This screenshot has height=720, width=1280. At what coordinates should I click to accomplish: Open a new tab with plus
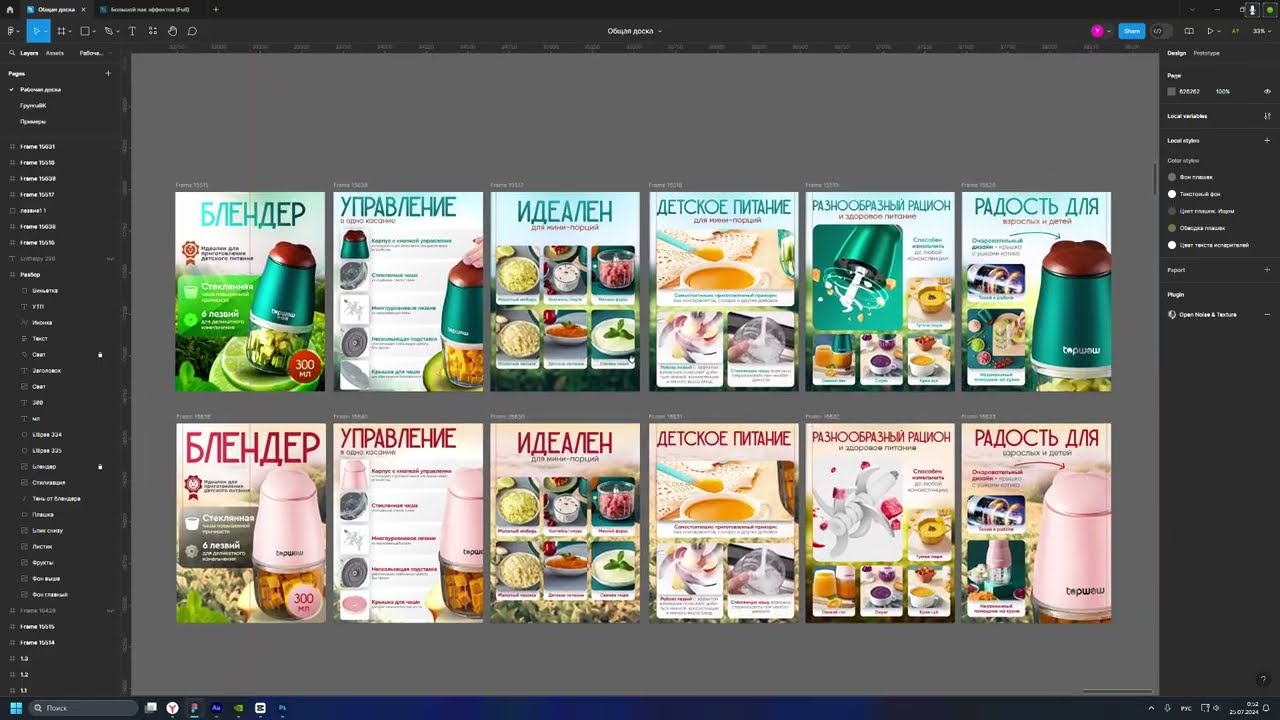[x=216, y=9]
